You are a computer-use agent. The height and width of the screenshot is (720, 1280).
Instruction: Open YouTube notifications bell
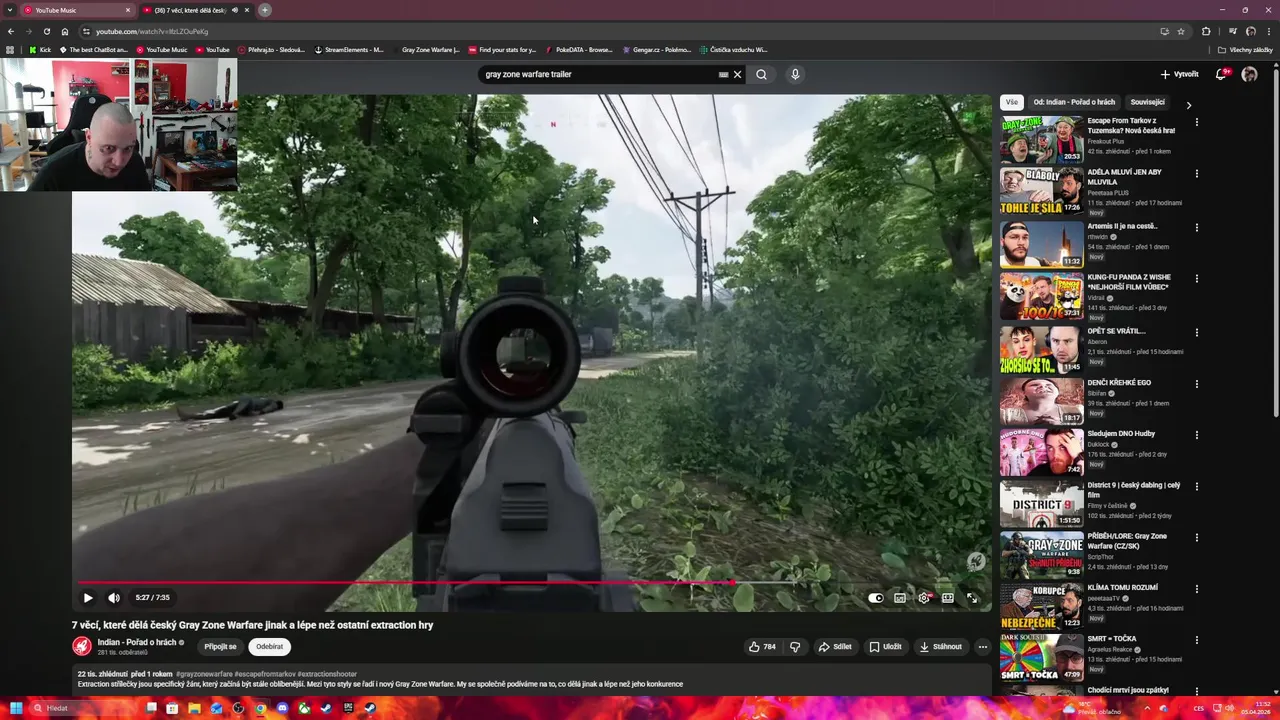click(x=1221, y=74)
